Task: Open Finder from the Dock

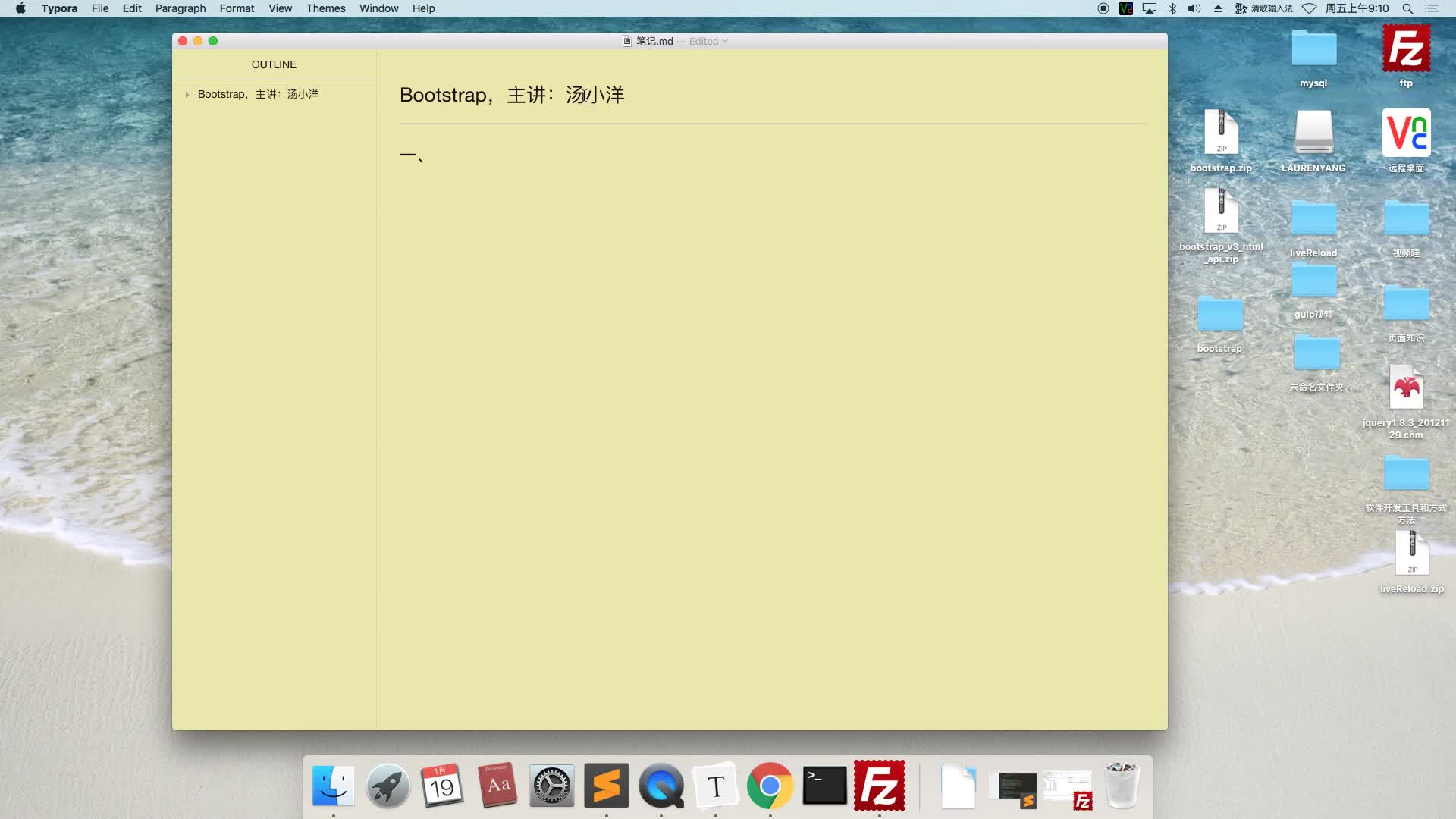Action: point(333,786)
